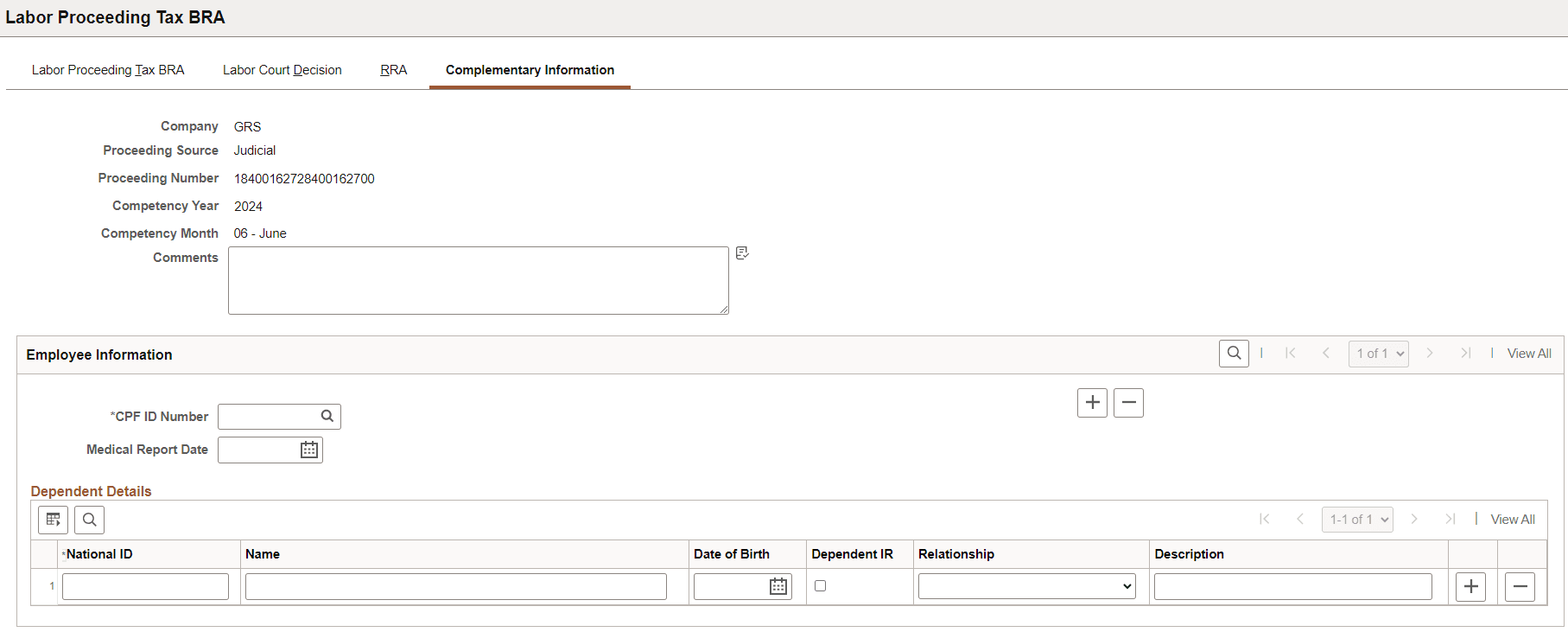Open the Date of Birth calendar picker
This screenshot has width=1568, height=632.
(778, 586)
